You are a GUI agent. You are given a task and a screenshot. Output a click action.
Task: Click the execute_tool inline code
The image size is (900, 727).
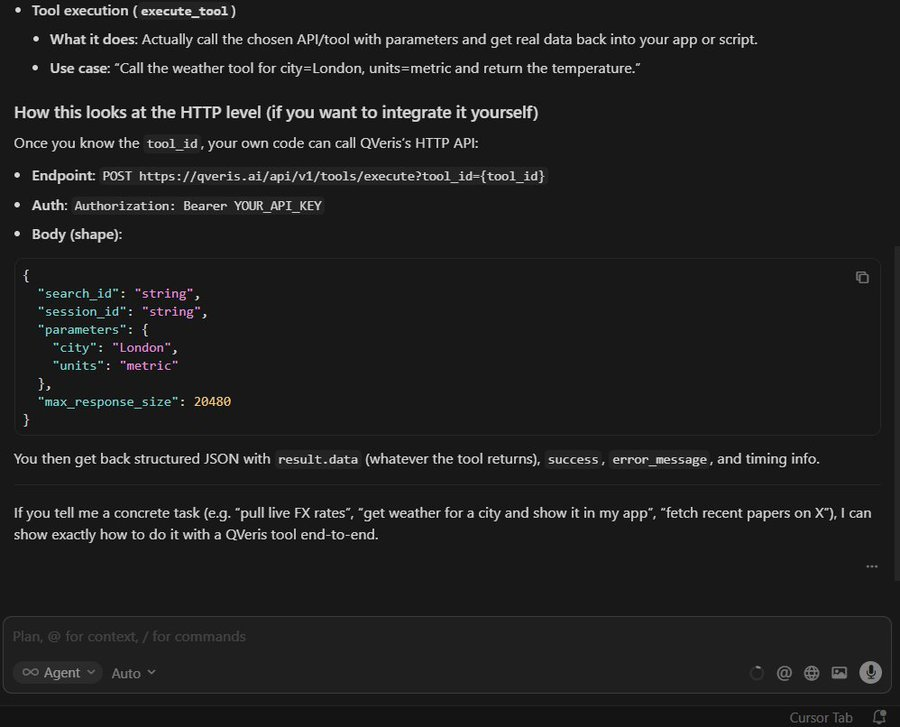[x=184, y=11]
